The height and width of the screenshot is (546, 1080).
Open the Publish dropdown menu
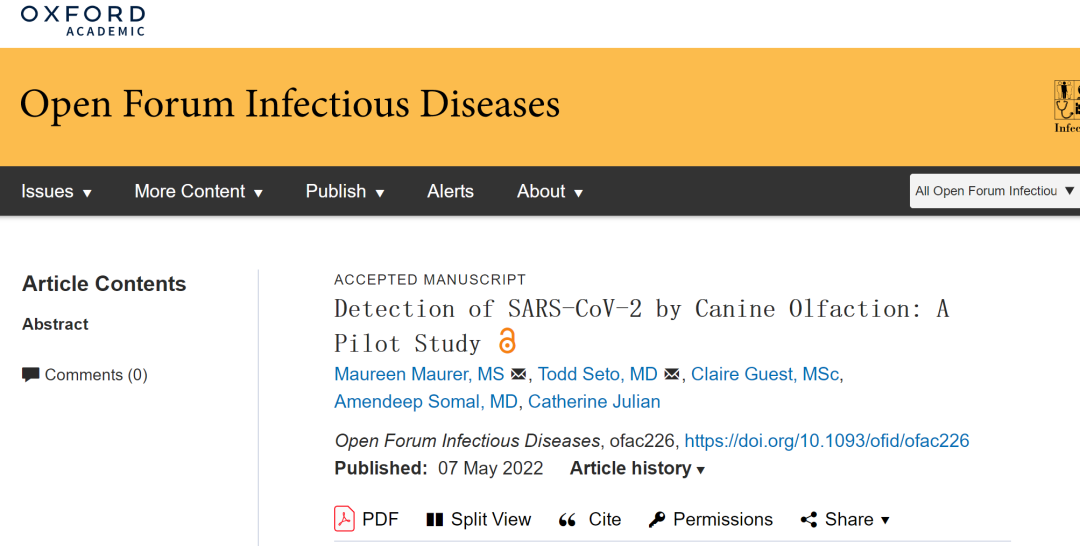pos(345,191)
